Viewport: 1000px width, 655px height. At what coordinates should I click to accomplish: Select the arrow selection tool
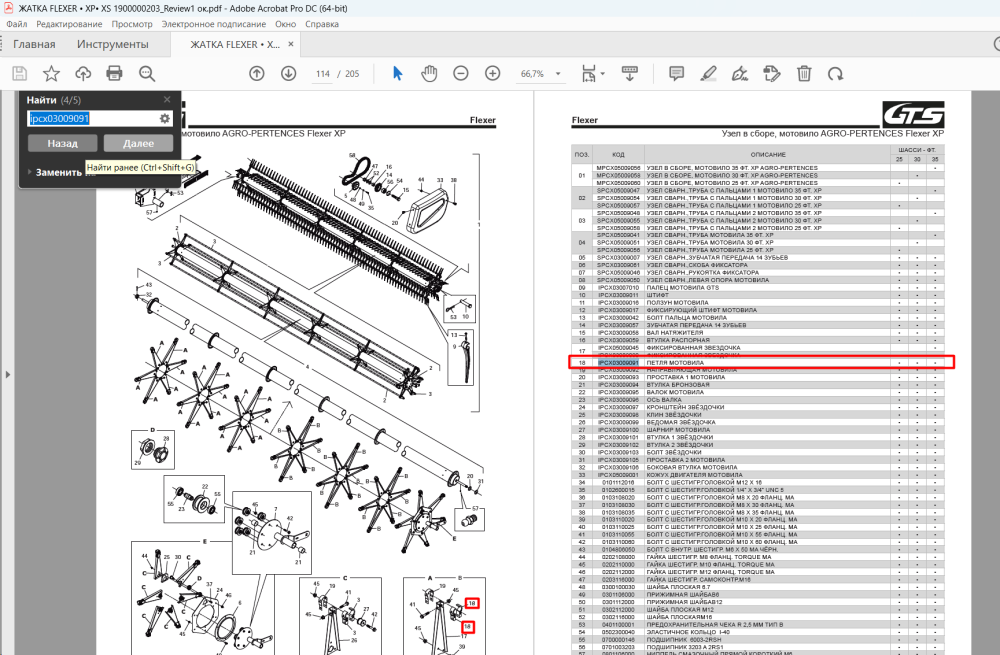397,73
